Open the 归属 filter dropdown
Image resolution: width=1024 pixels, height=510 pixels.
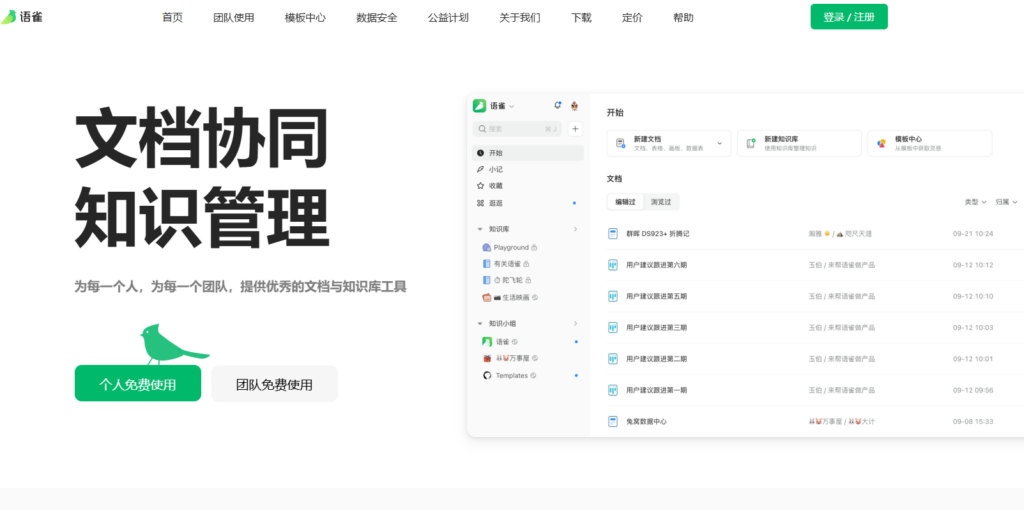1006,202
